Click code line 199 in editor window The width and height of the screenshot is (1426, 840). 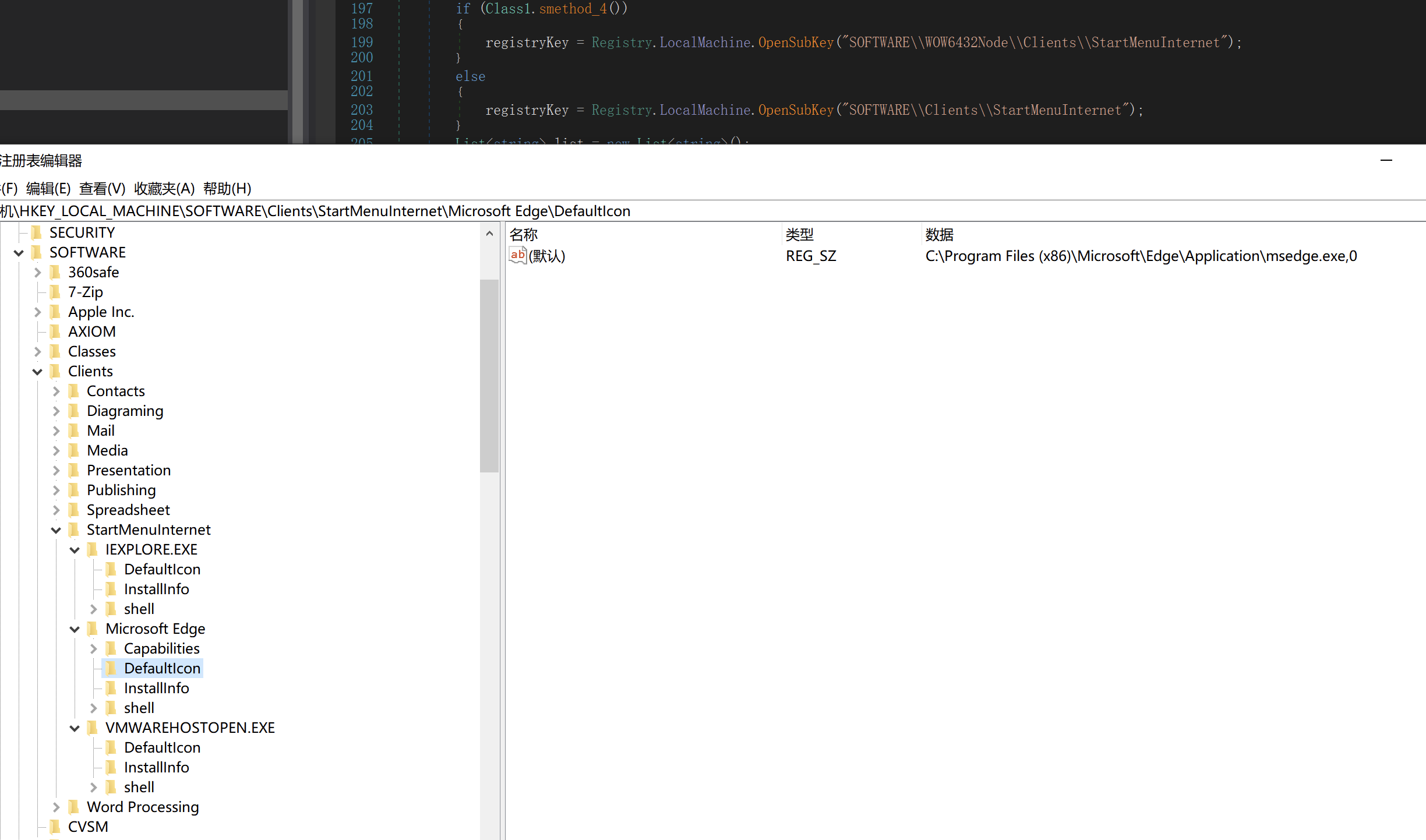click(863, 43)
